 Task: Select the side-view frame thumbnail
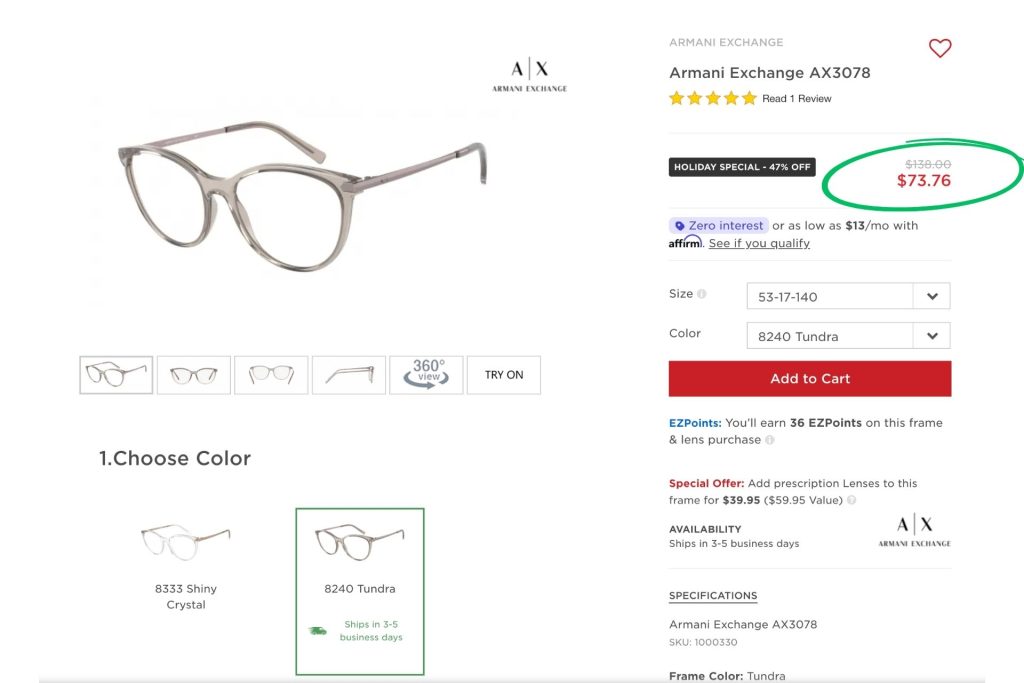(x=349, y=374)
